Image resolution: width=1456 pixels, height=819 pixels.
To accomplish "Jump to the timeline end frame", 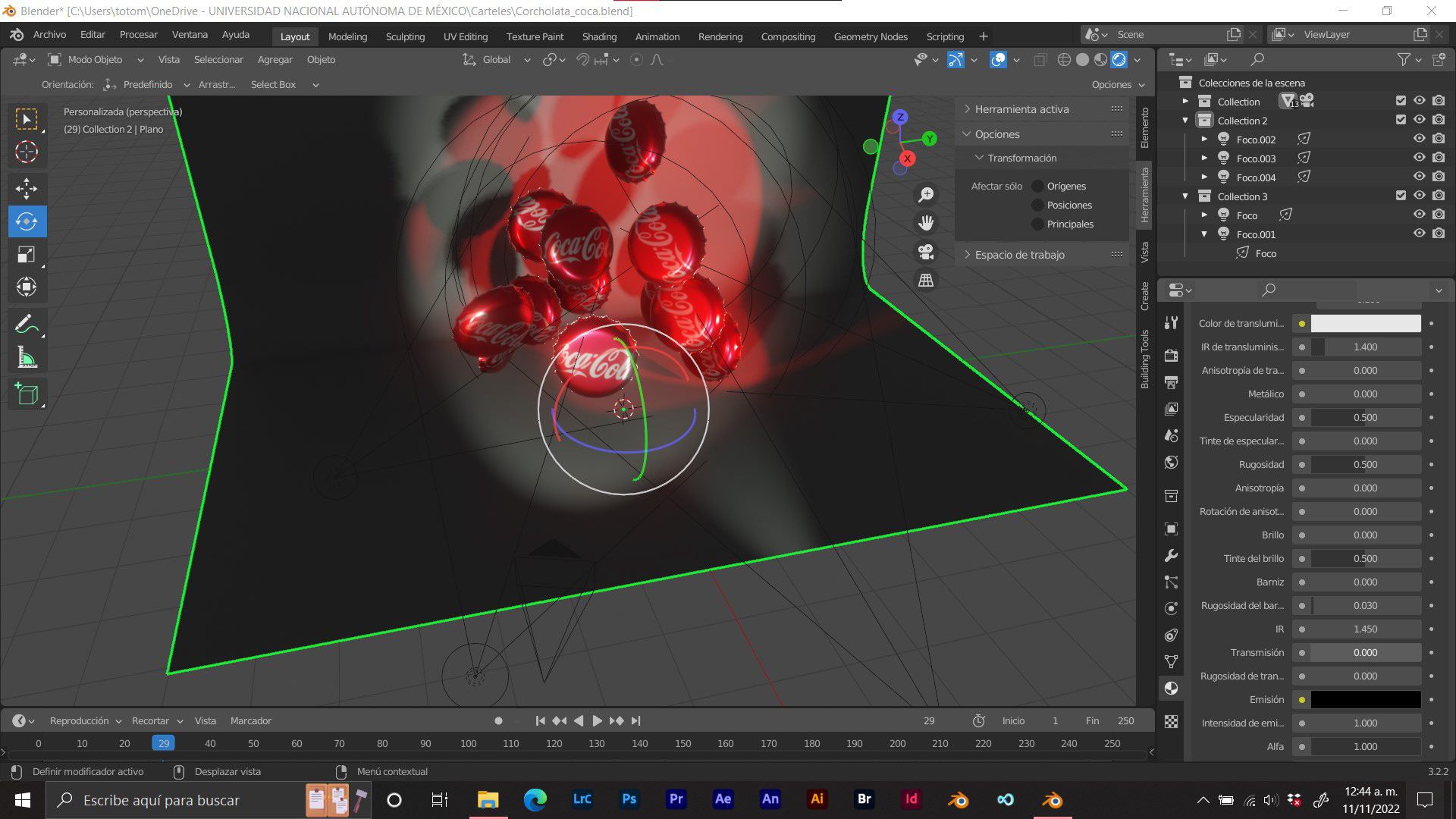I will tap(636, 720).
